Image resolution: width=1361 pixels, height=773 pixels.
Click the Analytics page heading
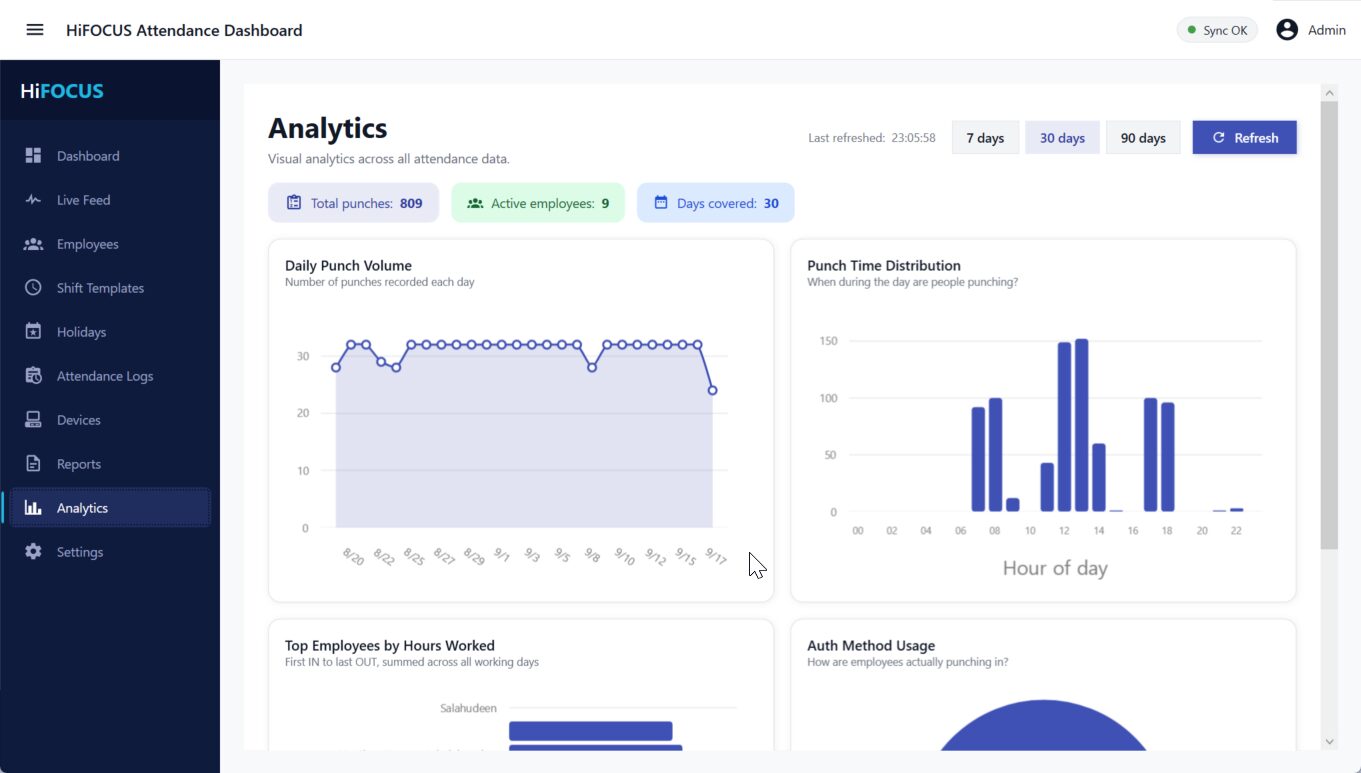tap(328, 128)
